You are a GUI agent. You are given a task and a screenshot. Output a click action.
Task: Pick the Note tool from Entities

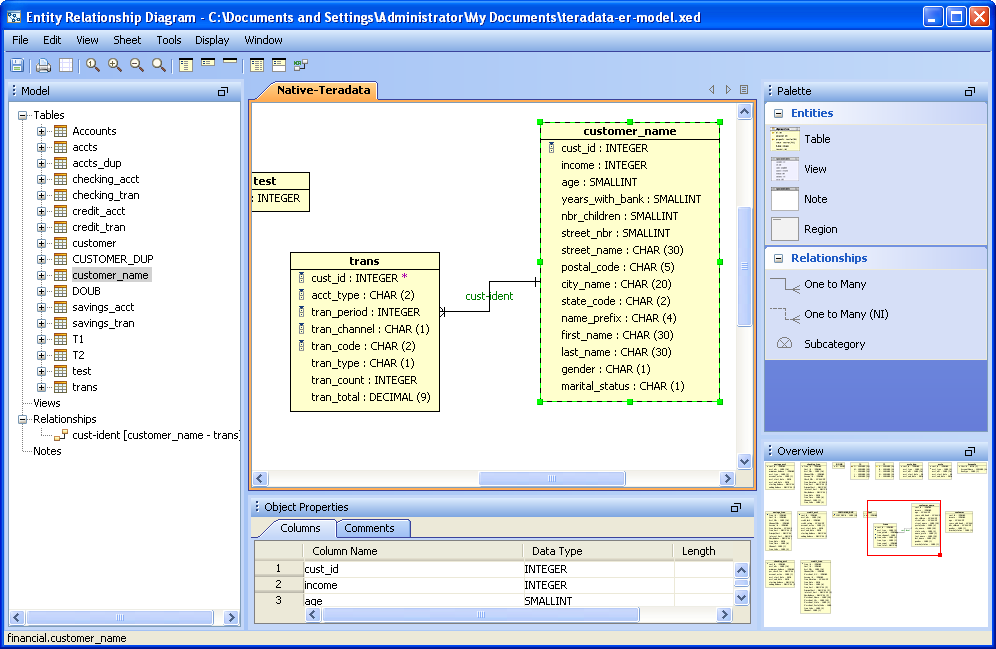click(815, 199)
